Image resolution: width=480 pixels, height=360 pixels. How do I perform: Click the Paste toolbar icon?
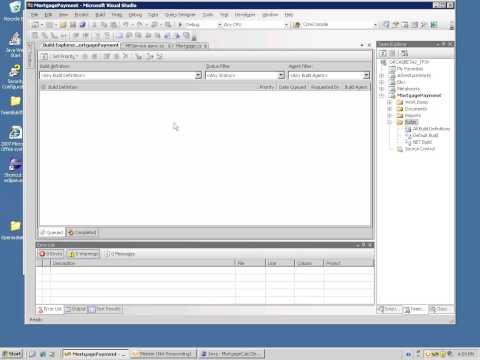(114, 25)
